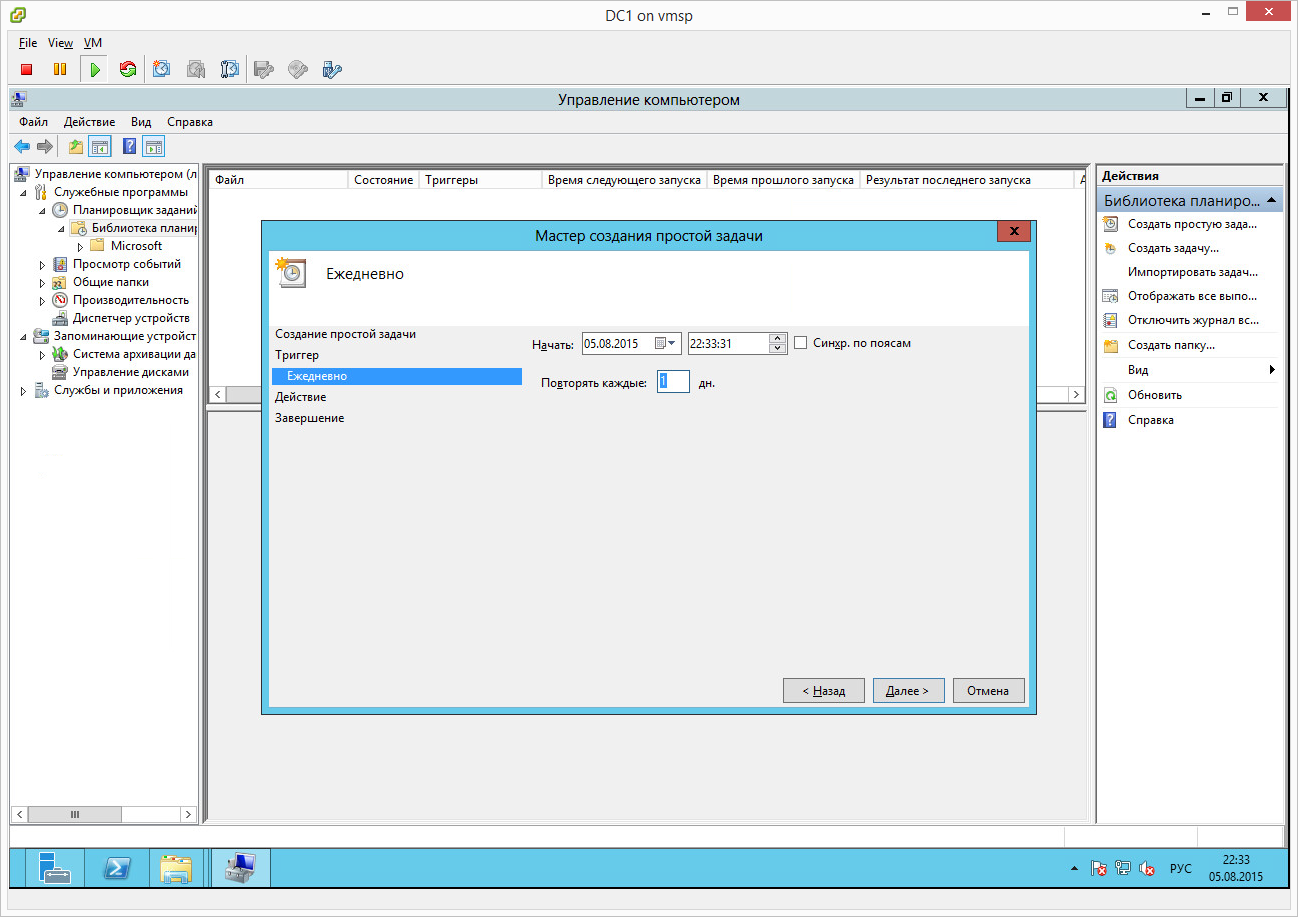Click the Disk Management icon in tree
Screen dimensions: 1298x917
[60, 372]
